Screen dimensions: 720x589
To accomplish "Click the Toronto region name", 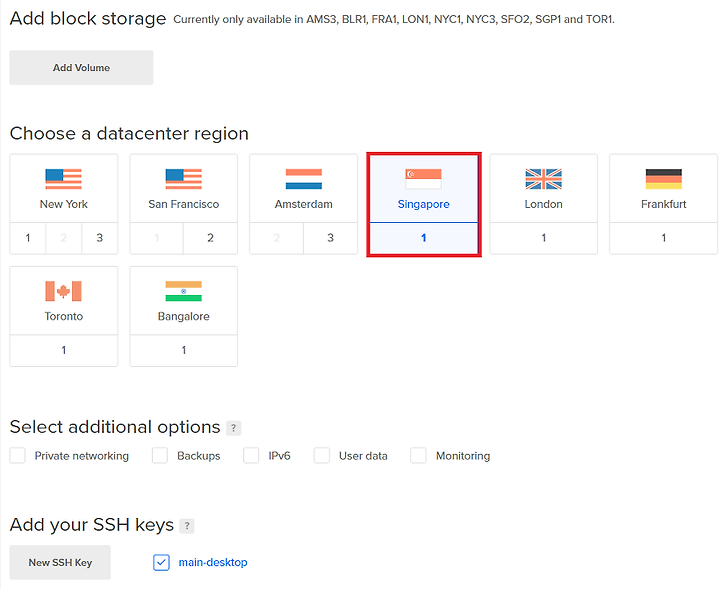I will click(x=64, y=316).
